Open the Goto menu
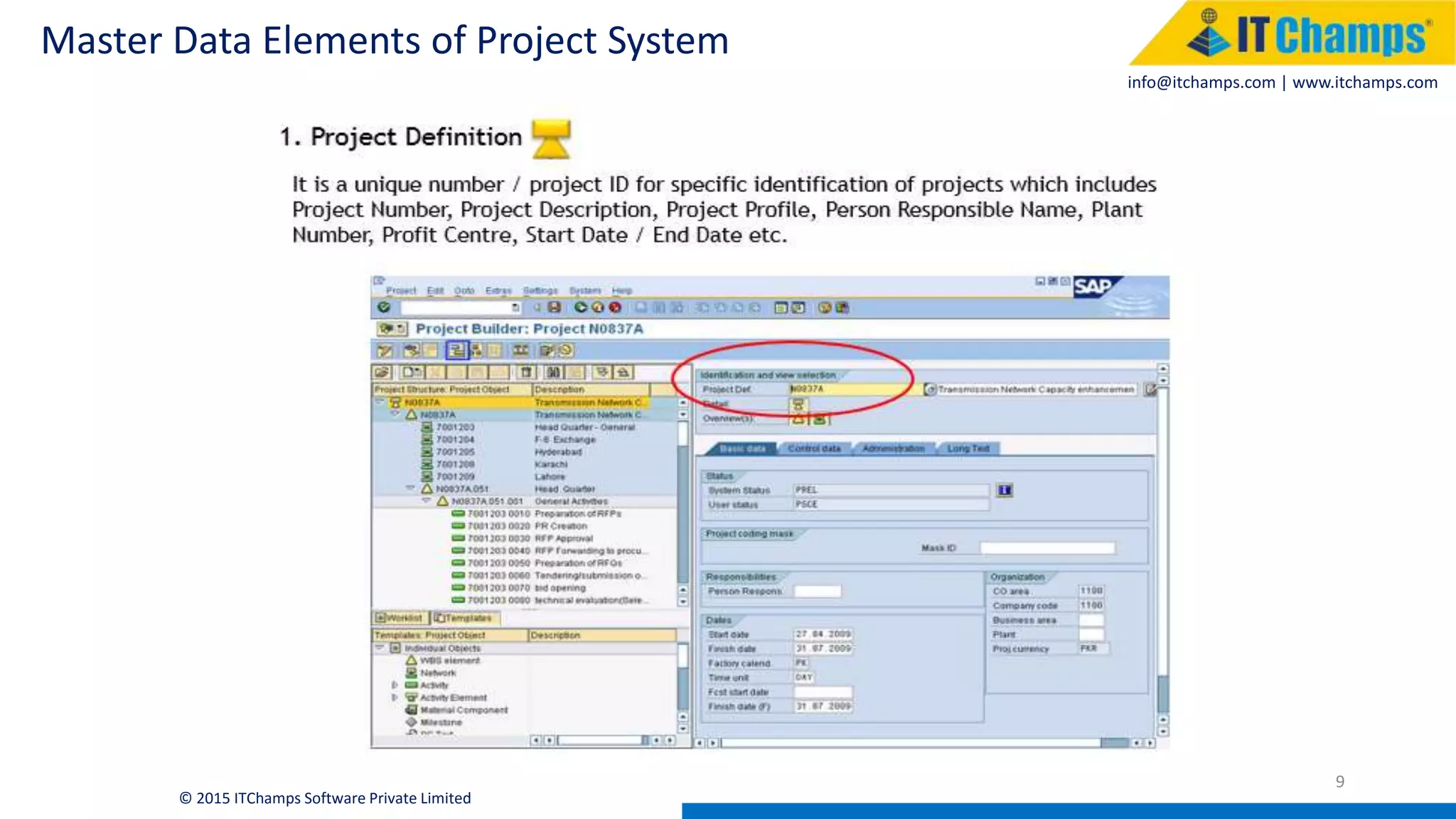 [x=464, y=291]
